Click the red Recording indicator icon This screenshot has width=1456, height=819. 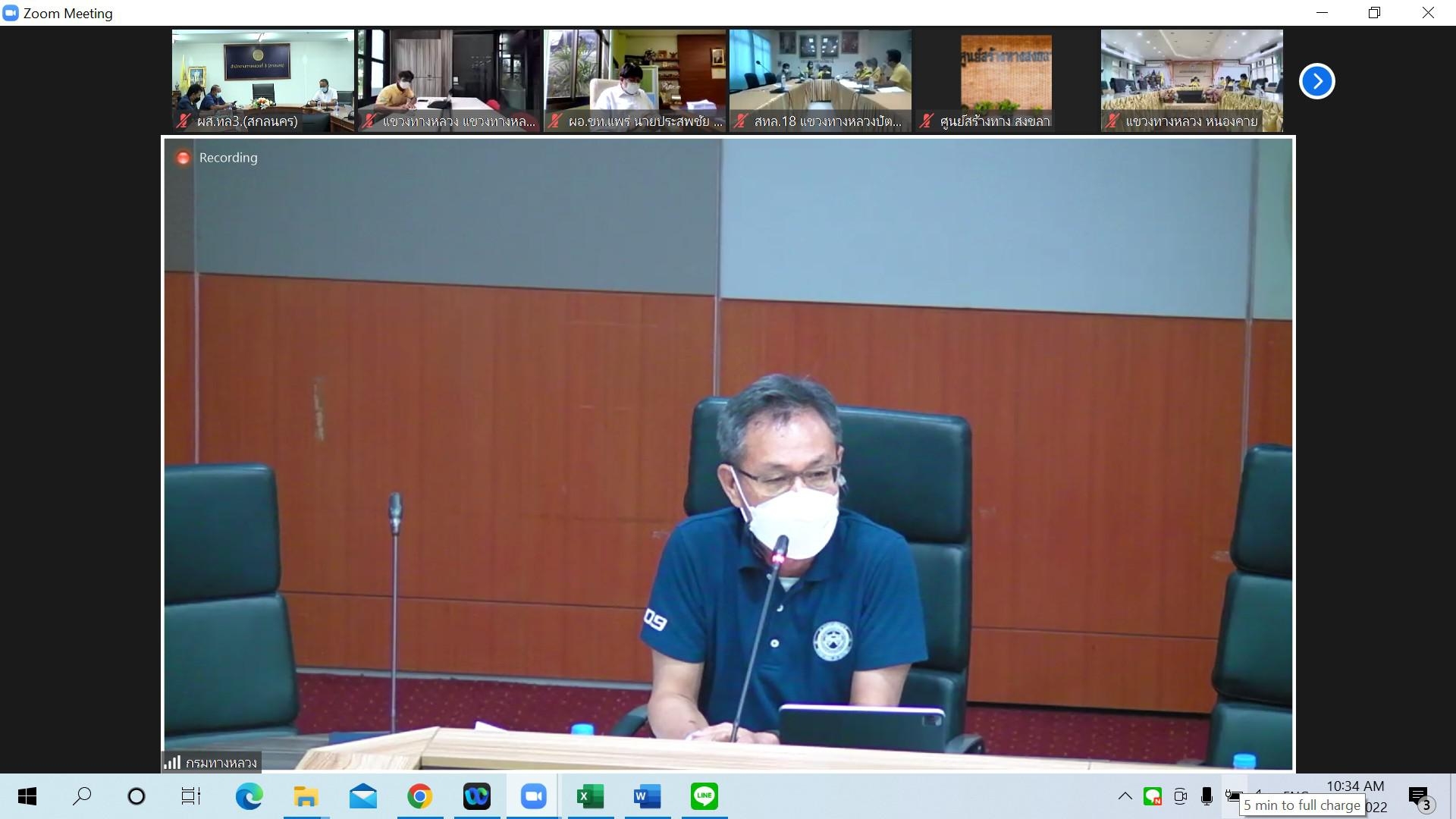pyautogui.click(x=183, y=158)
